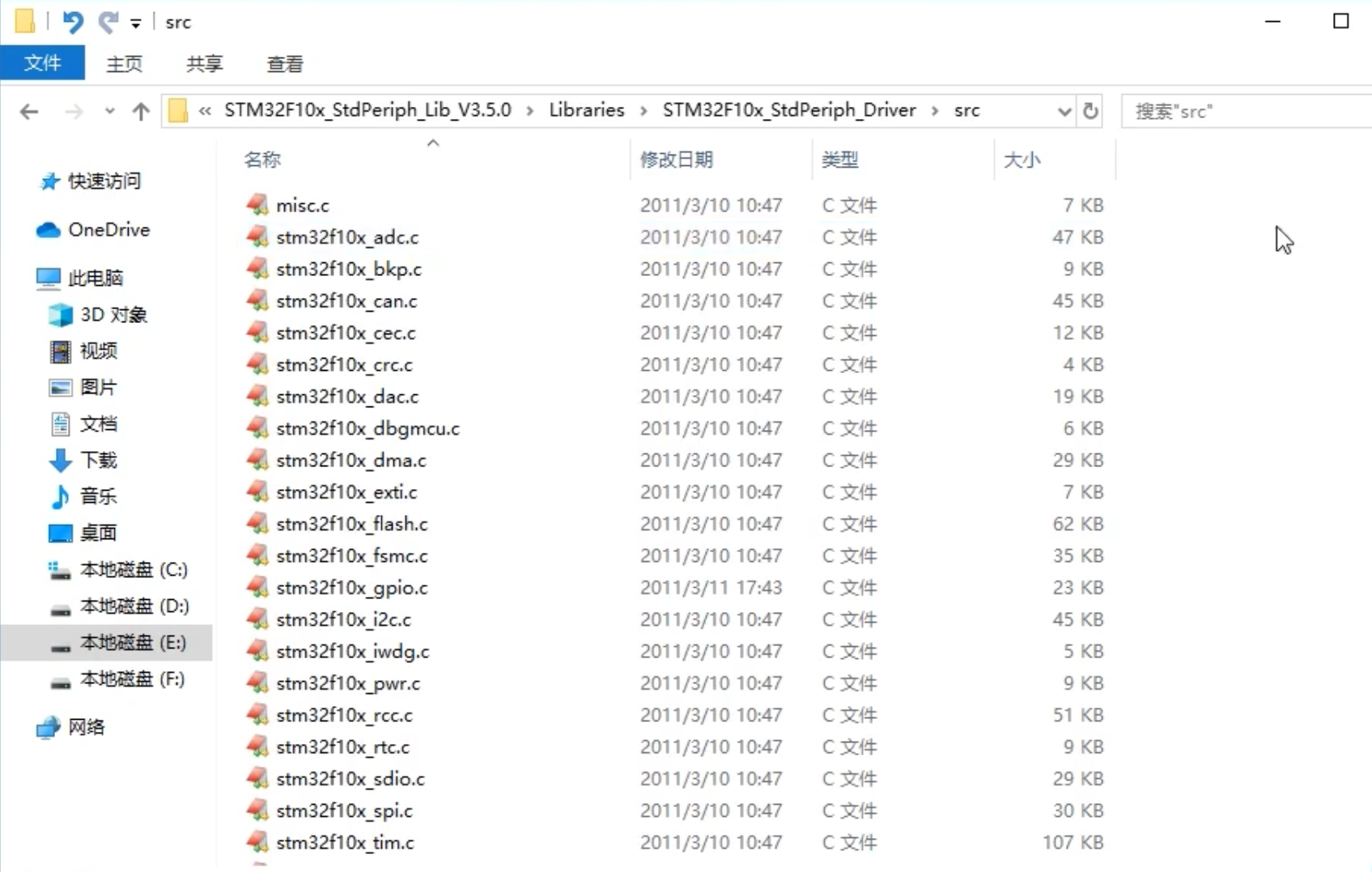Open 桌面 folder in sidebar
This screenshot has height=872, width=1372.
(84, 533)
